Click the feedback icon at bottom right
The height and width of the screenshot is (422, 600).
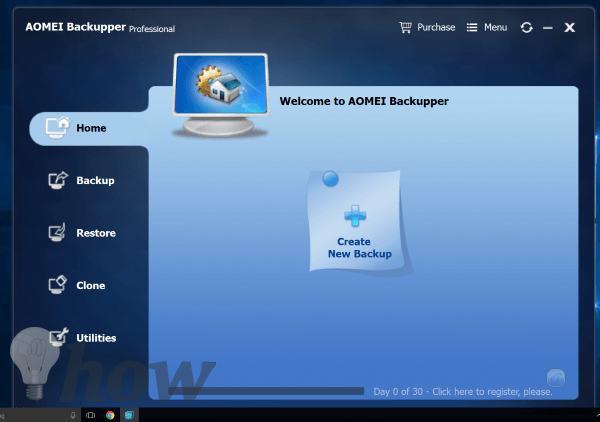pos(556,378)
